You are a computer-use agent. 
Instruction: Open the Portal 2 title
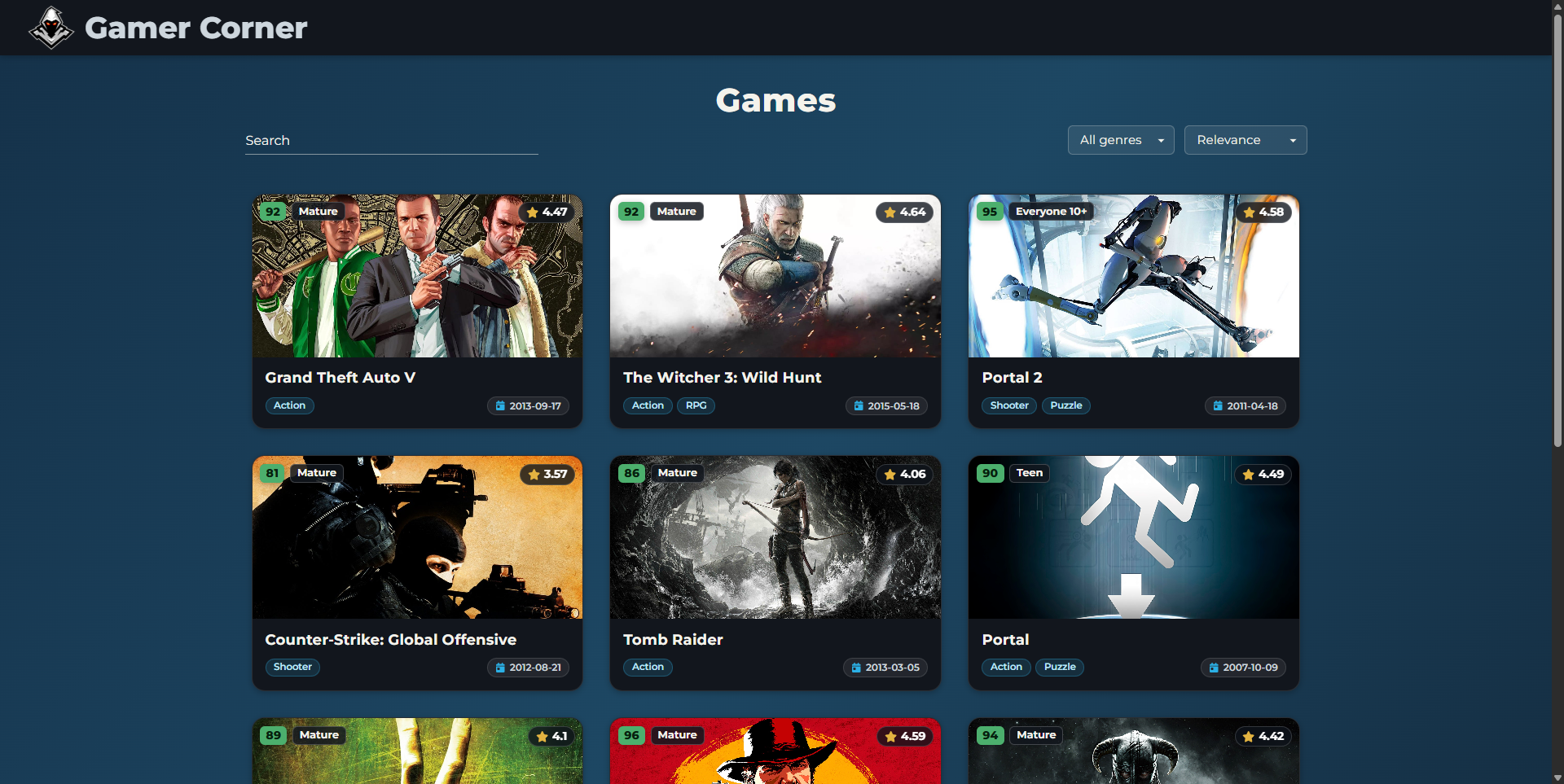pyautogui.click(x=1012, y=378)
